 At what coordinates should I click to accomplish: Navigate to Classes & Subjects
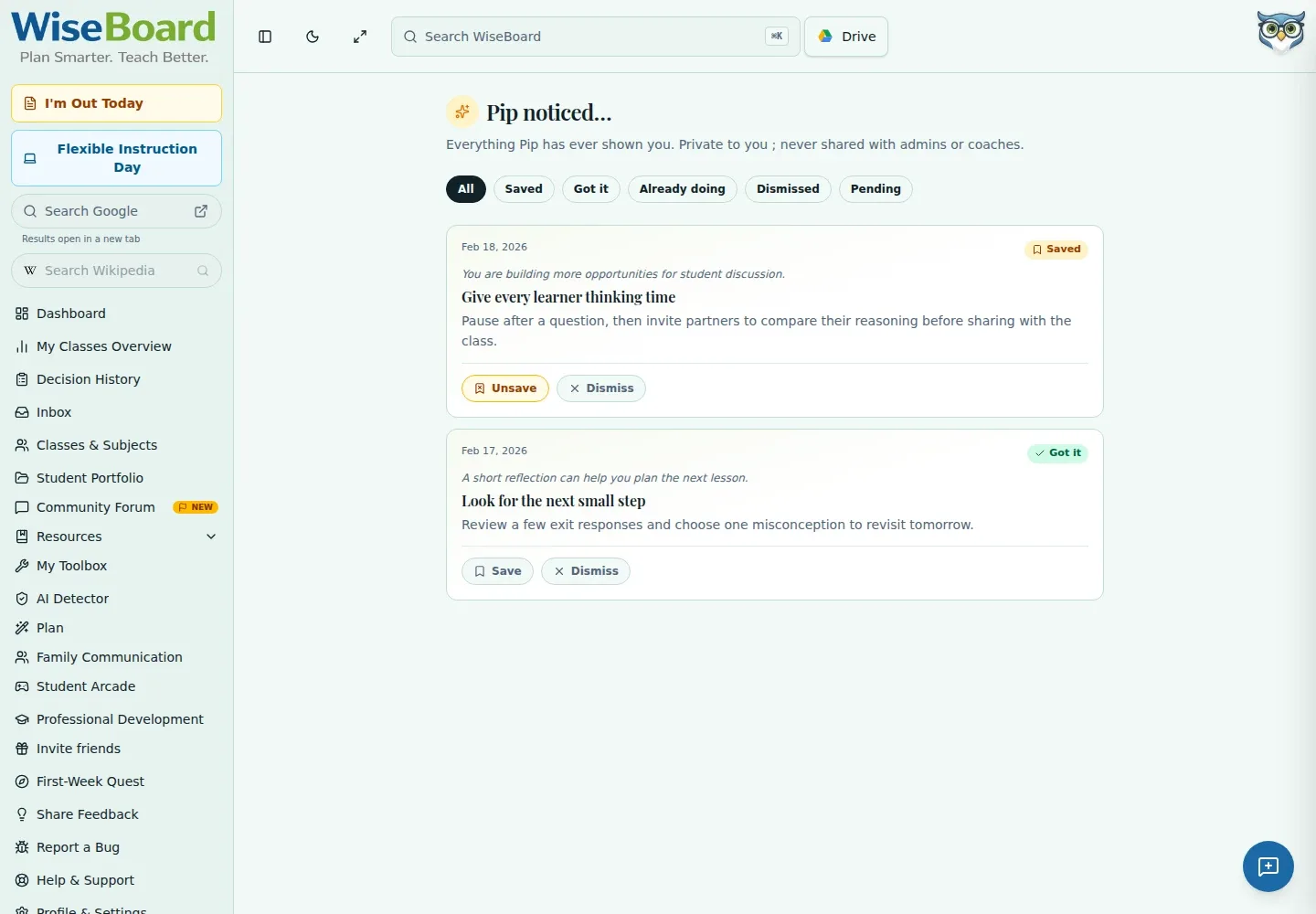pyautogui.click(x=116, y=445)
